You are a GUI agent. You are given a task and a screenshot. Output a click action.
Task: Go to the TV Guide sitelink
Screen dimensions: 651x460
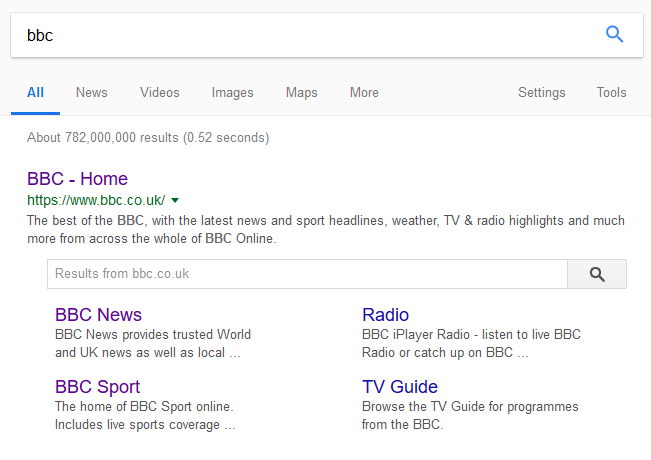400,387
